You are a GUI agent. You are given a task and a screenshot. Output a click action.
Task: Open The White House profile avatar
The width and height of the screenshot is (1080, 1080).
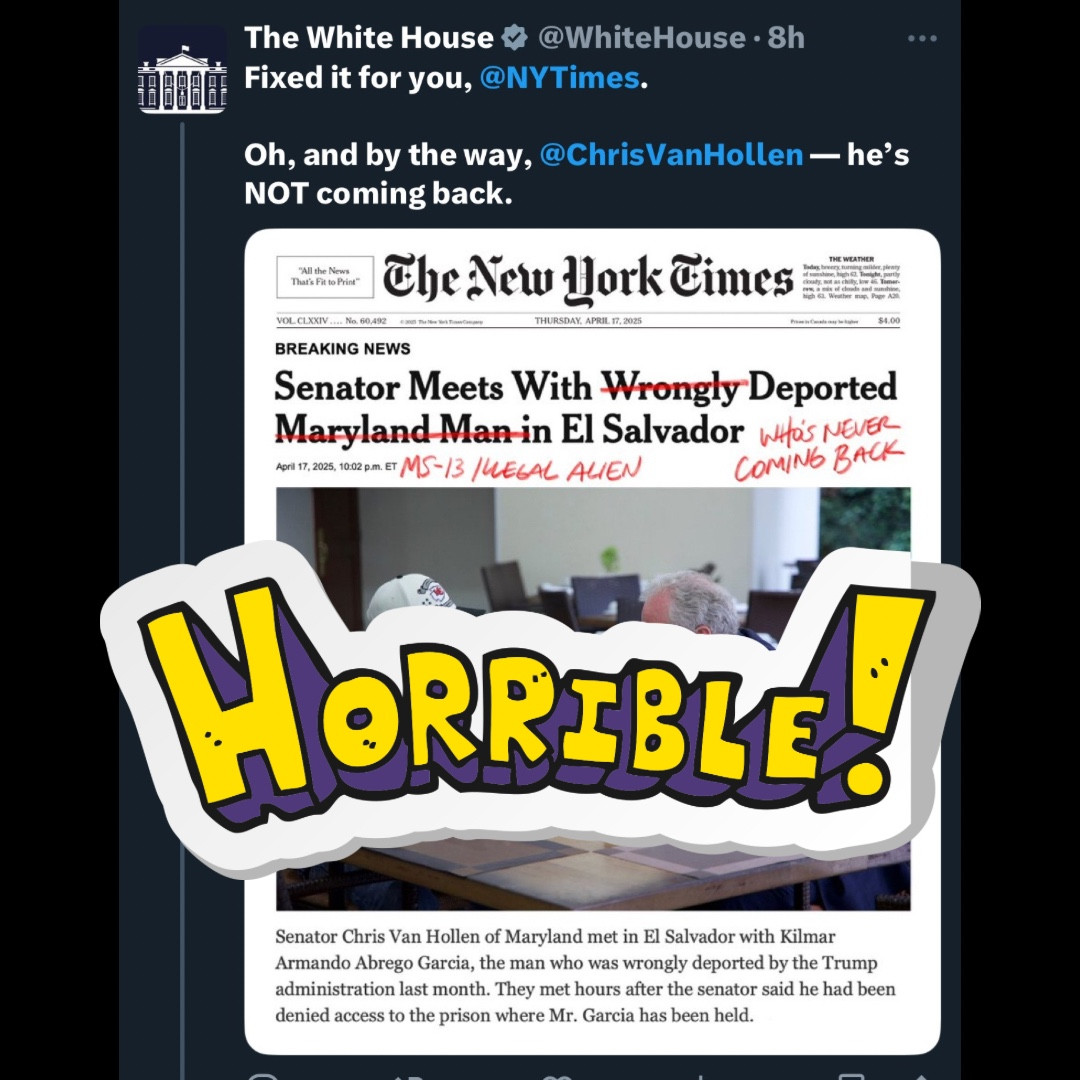pos(183,70)
